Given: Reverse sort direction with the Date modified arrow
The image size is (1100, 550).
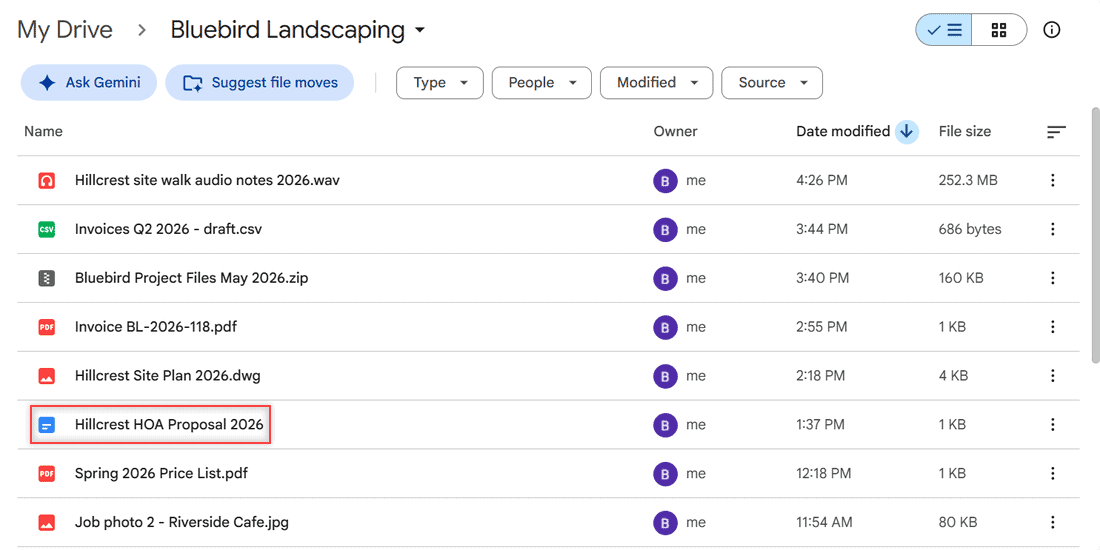Looking at the screenshot, I should click(x=906, y=131).
